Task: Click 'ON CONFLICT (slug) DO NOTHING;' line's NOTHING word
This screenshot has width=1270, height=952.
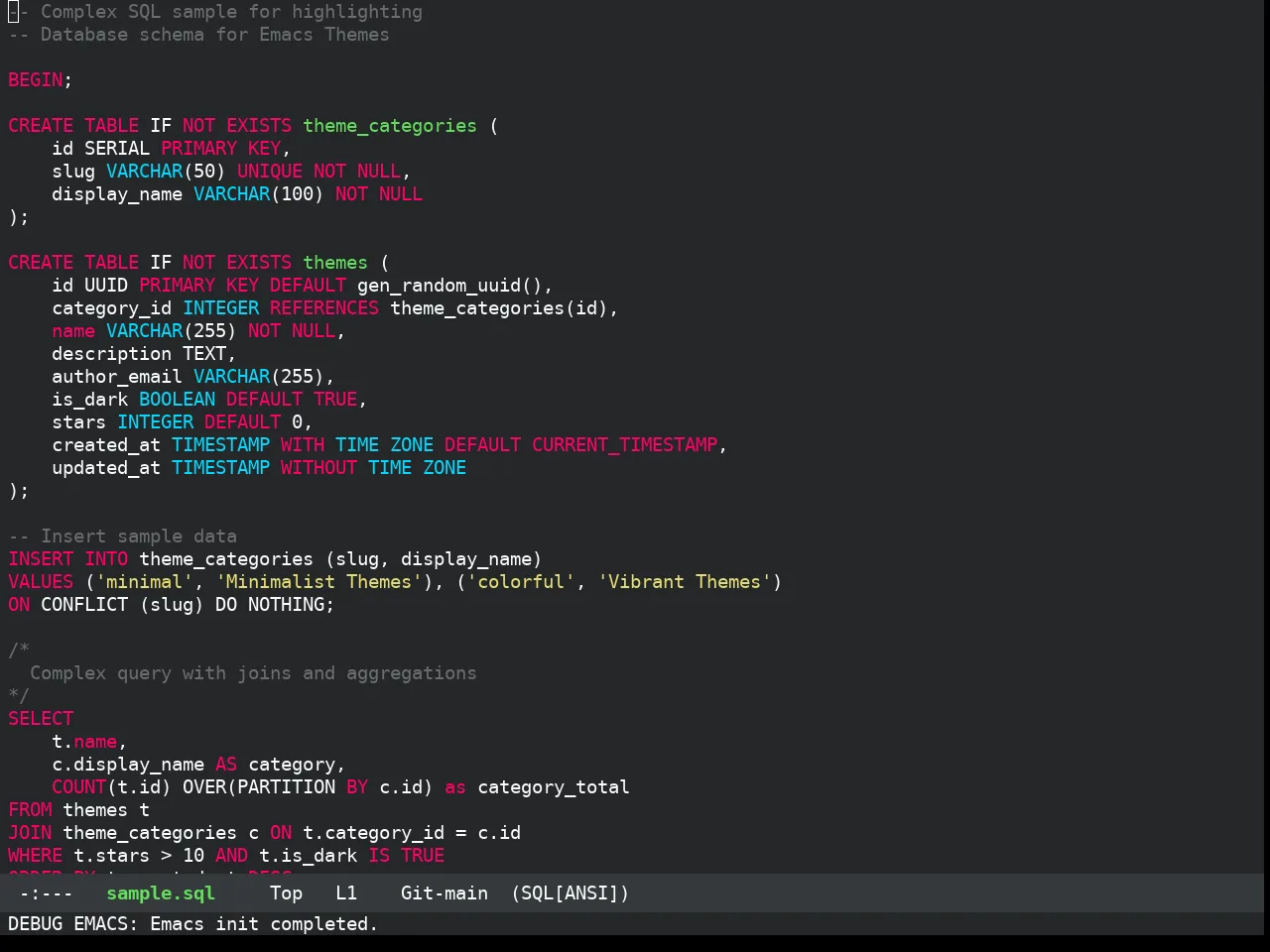Action: 286,605
